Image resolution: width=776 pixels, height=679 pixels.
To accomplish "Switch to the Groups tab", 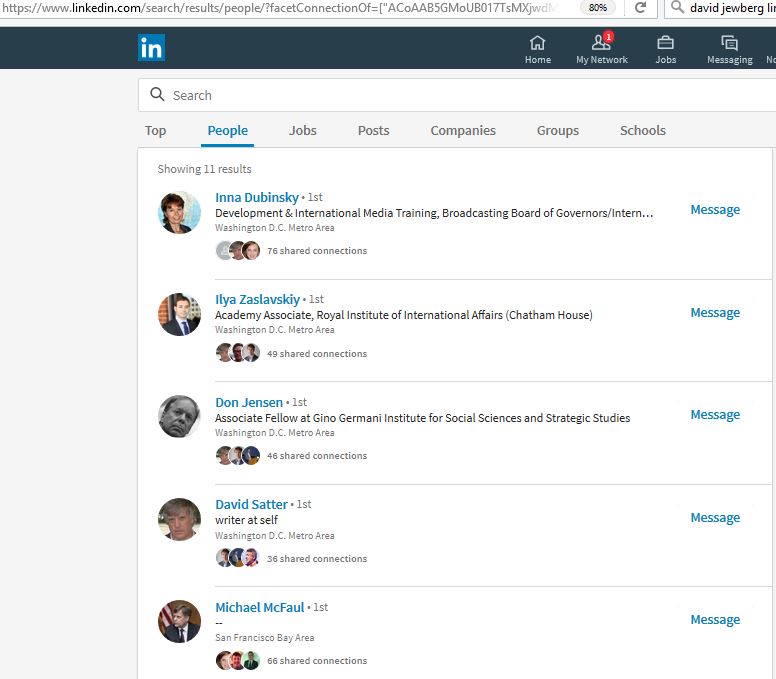I will click(x=558, y=131).
